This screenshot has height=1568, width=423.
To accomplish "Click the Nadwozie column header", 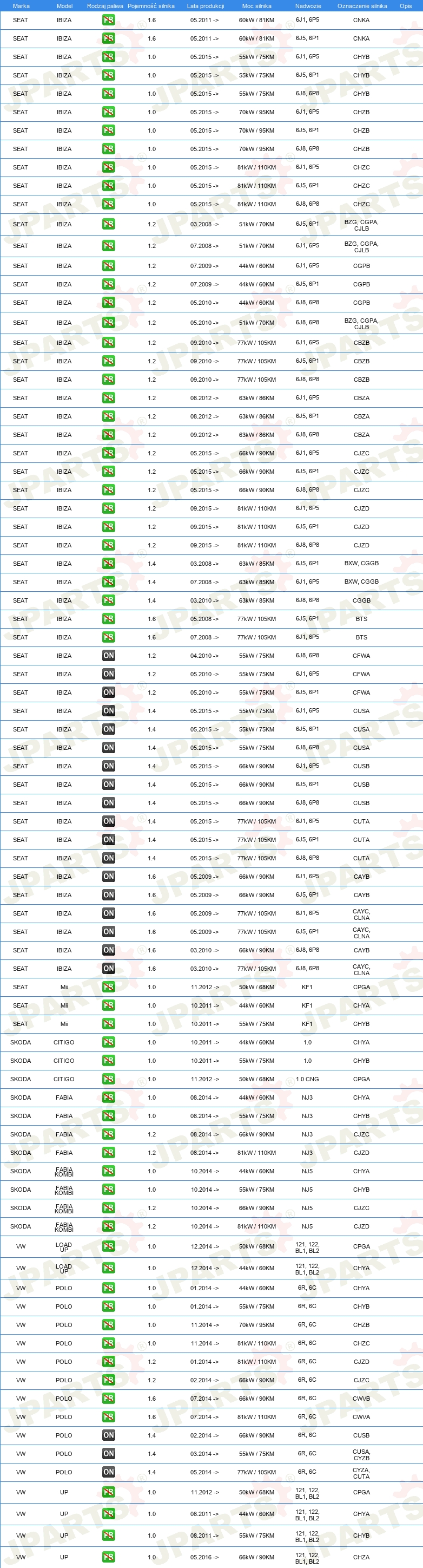I will (308, 6).
